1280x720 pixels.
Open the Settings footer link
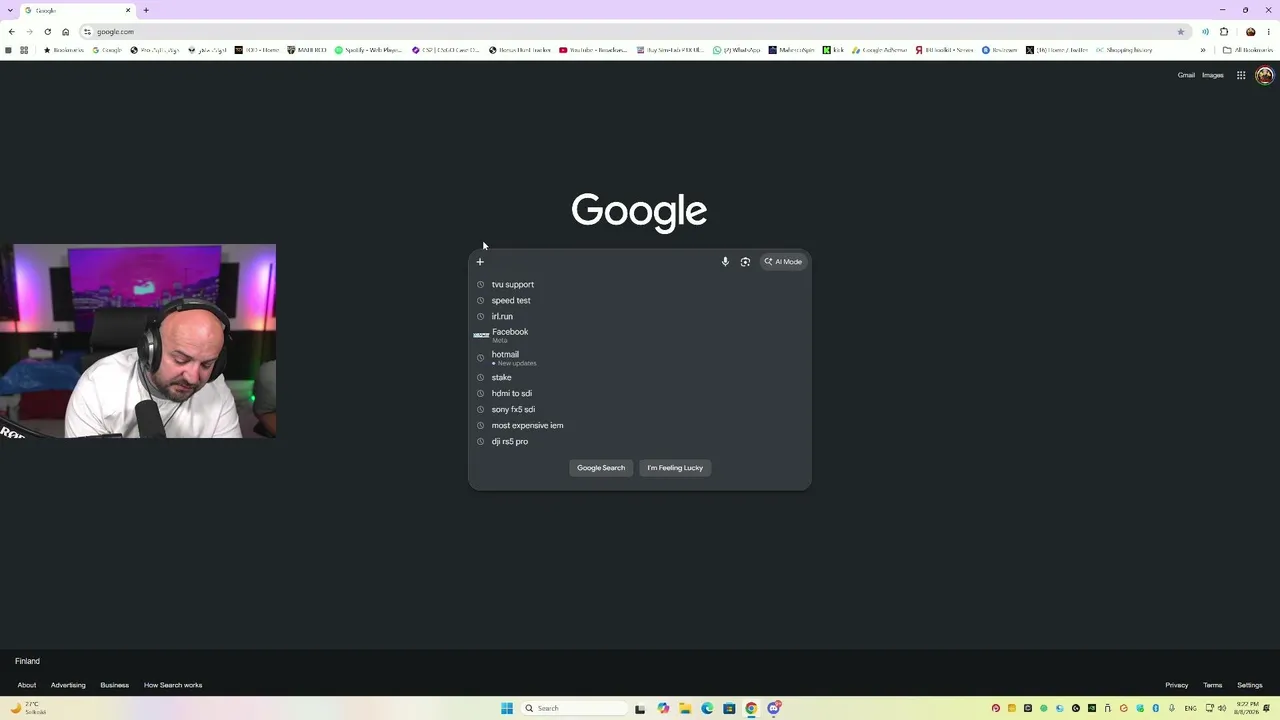point(1250,685)
